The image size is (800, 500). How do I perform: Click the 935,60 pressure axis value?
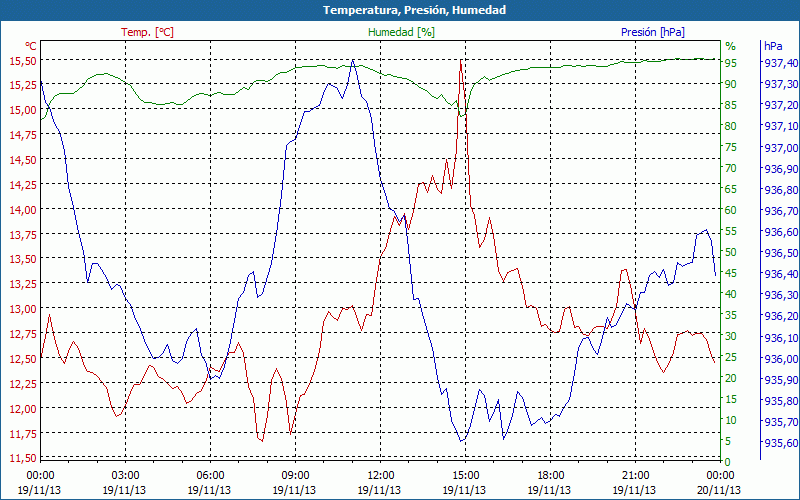click(x=779, y=443)
